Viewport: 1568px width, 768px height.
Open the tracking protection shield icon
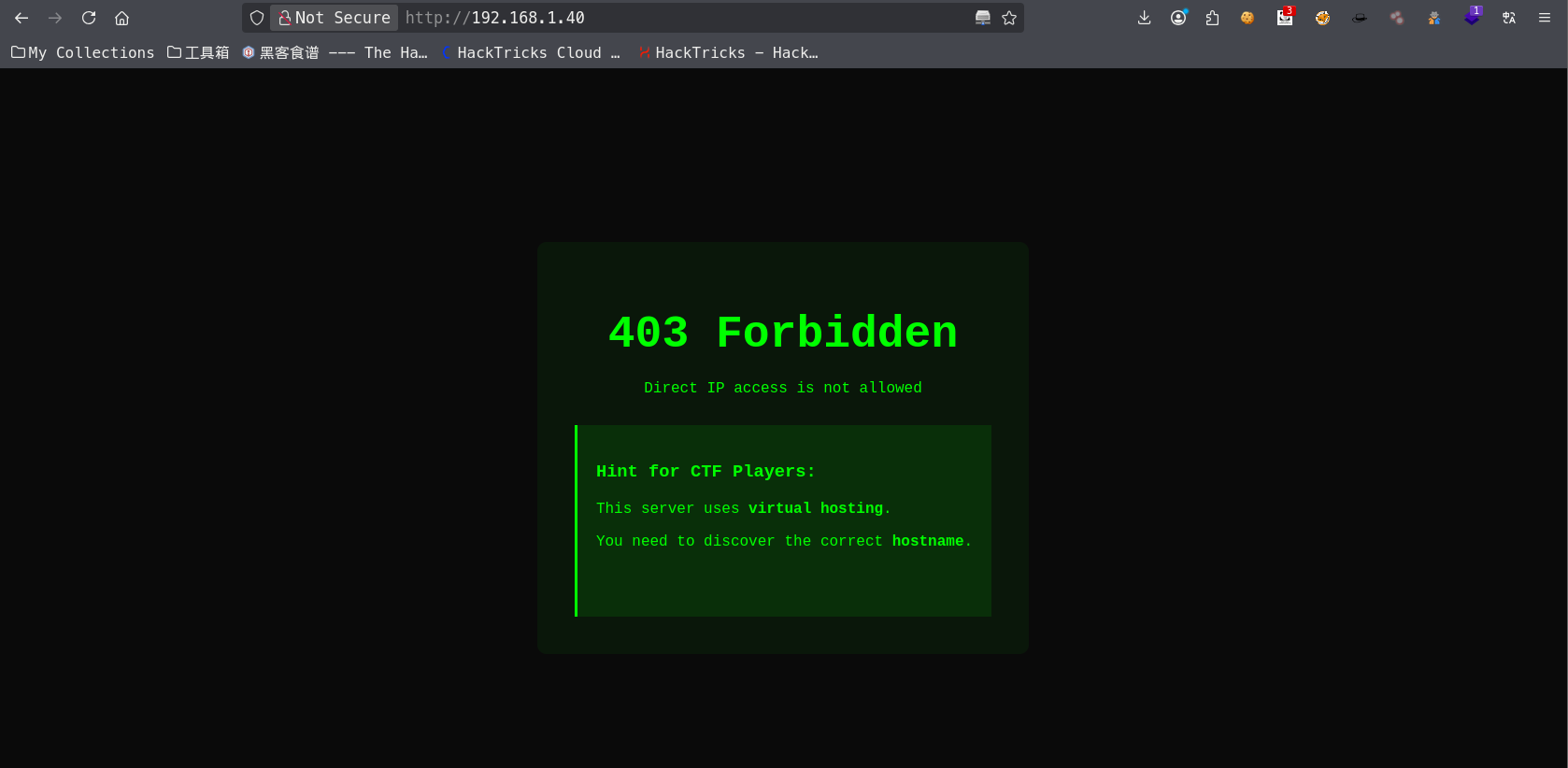coord(257,18)
